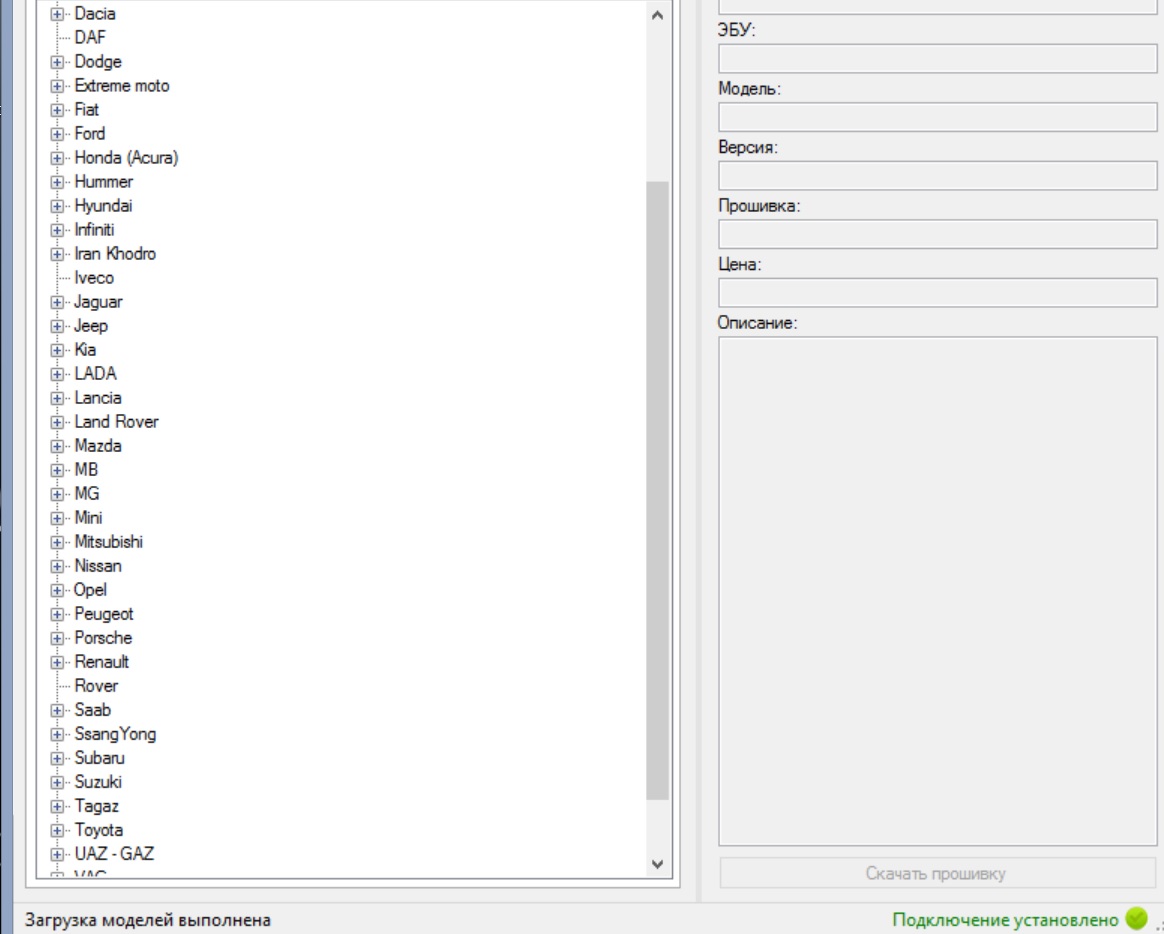Expand the Toyota brand node
Screen dimensions: 1164x934
(x=57, y=830)
